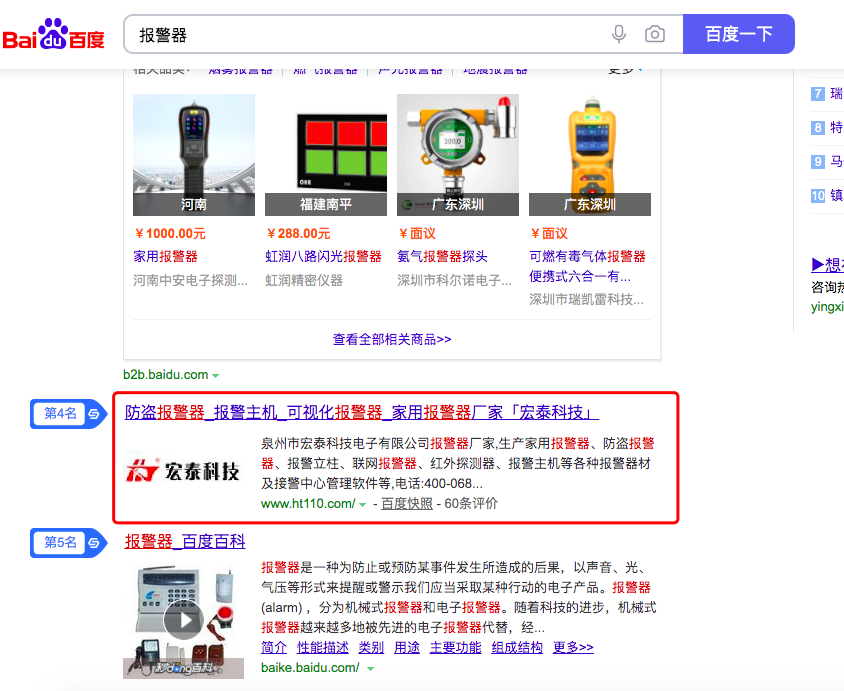The height and width of the screenshot is (691, 844).
Task: Open the 宏泰科技 防盗报警器 result title
Action: (x=362, y=412)
